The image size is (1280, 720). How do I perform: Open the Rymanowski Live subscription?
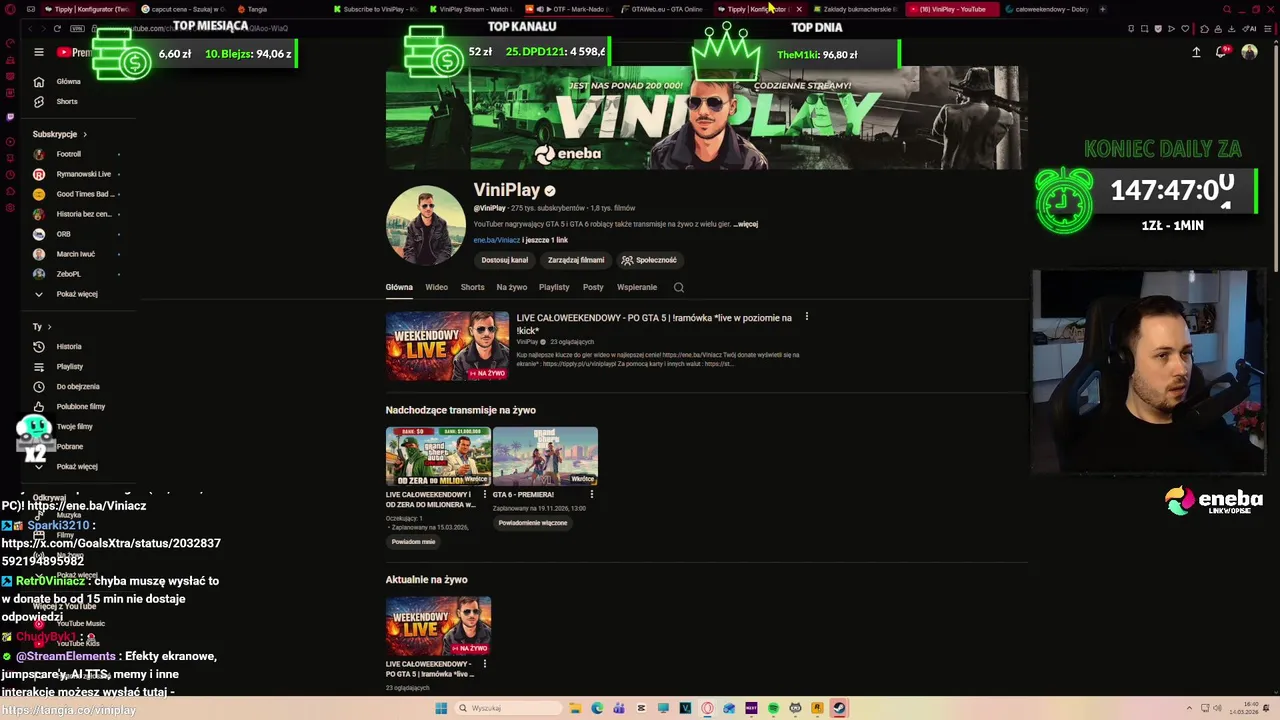[83, 174]
